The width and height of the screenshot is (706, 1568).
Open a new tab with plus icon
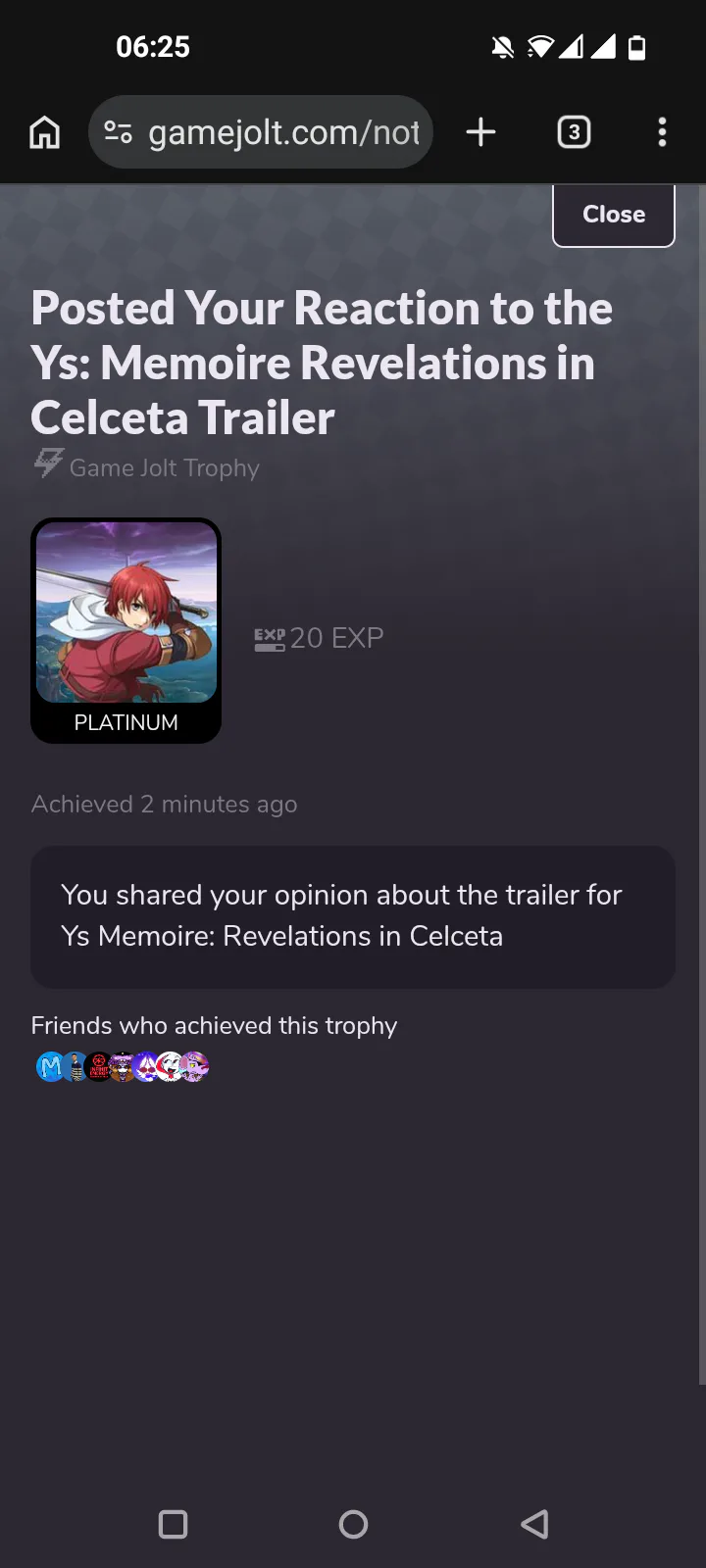pos(480,132)
